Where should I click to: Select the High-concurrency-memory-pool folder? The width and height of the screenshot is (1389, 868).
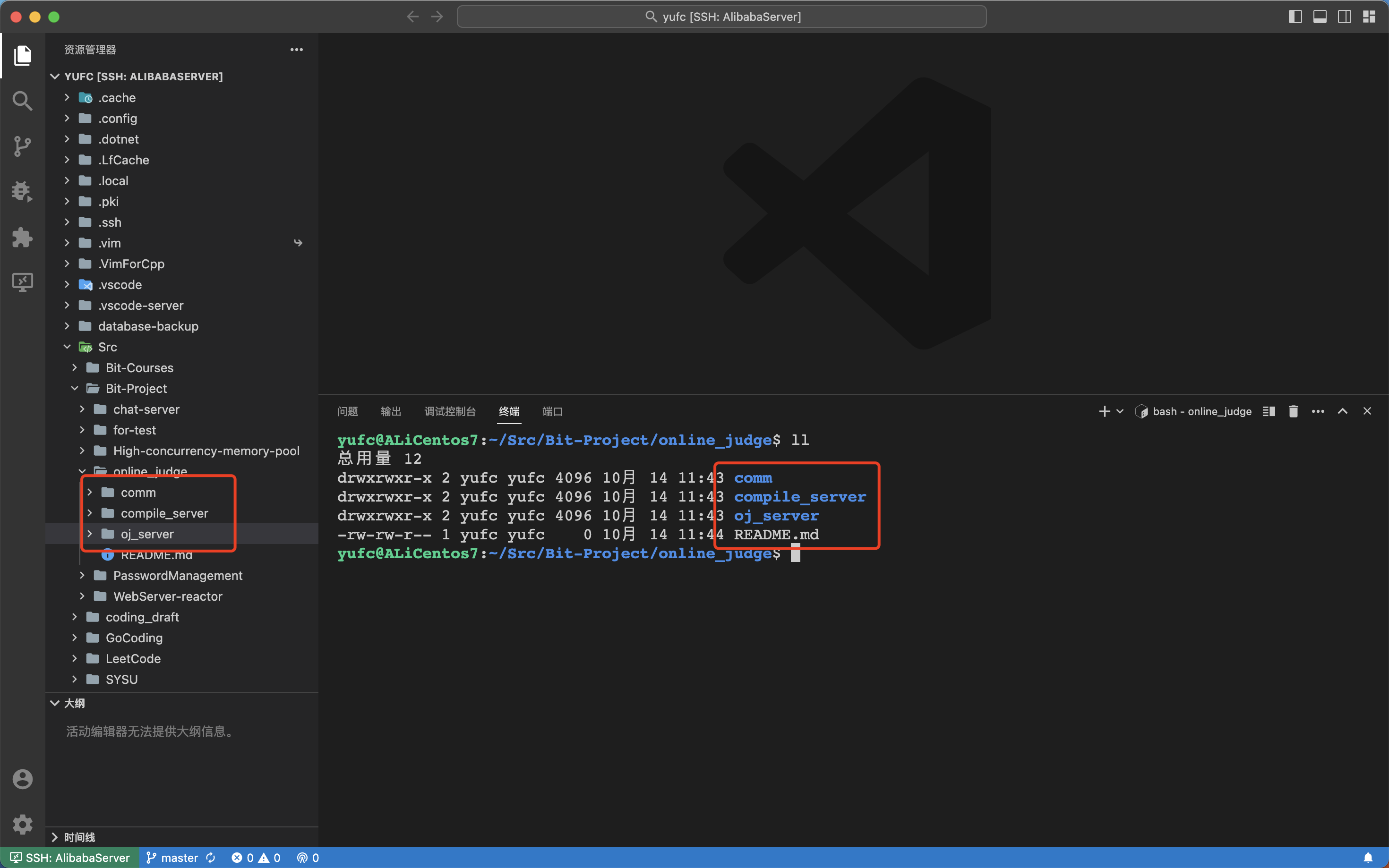[x=181, y=451]
